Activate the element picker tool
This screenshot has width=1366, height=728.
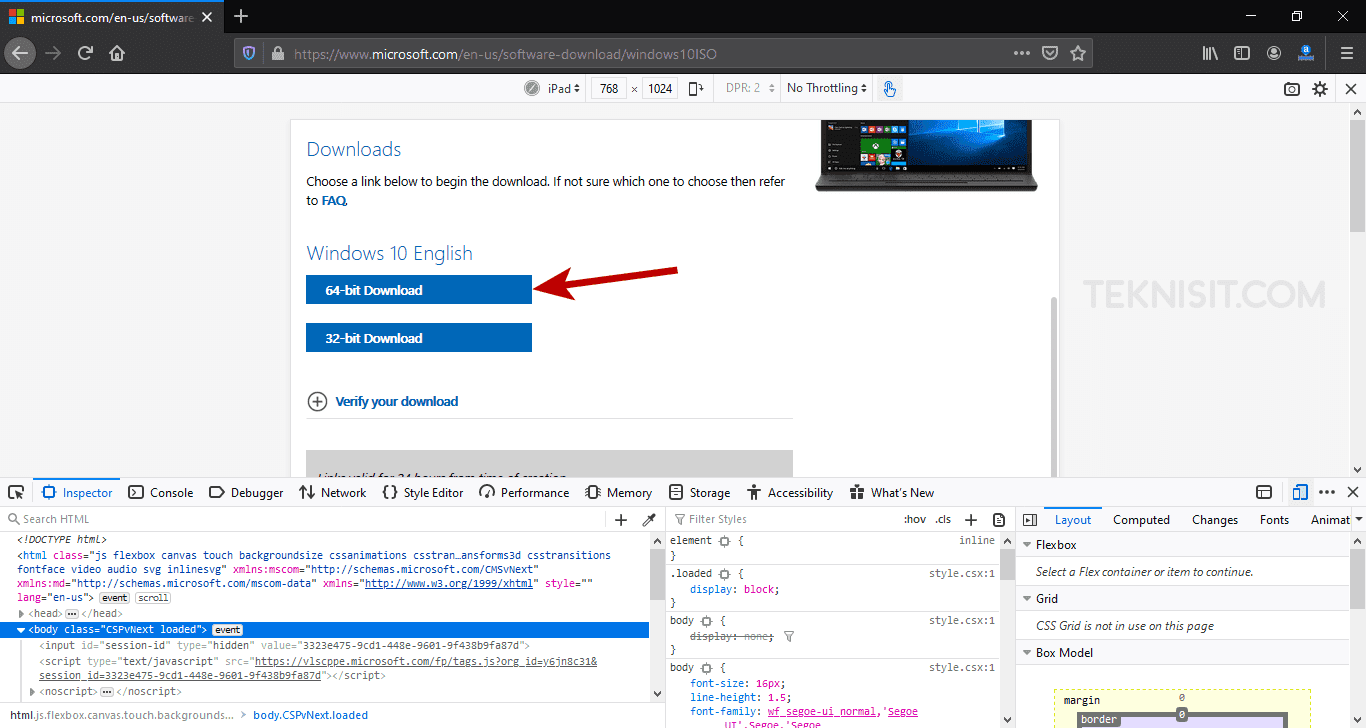[16, 492]
